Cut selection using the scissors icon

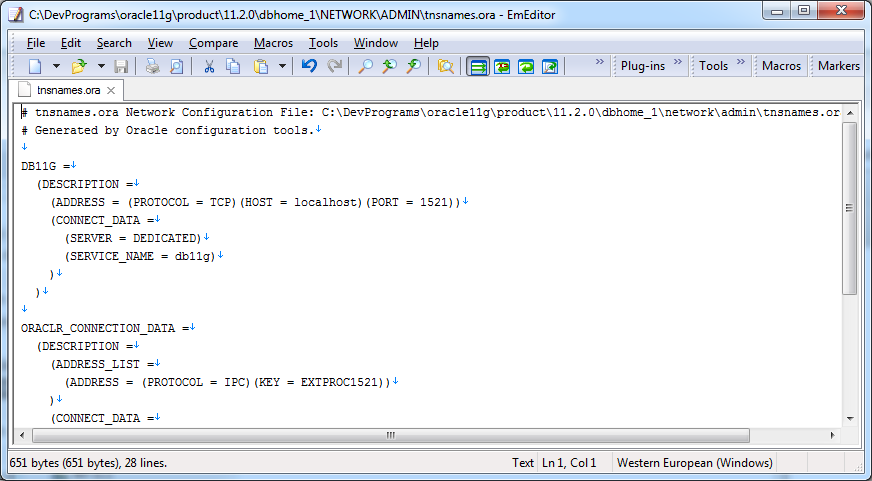209,66
